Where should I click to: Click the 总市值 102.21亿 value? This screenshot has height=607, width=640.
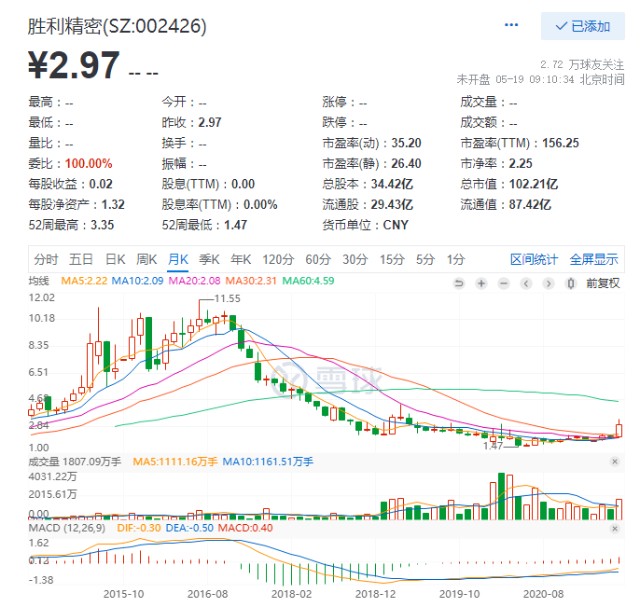pos(533,184)
